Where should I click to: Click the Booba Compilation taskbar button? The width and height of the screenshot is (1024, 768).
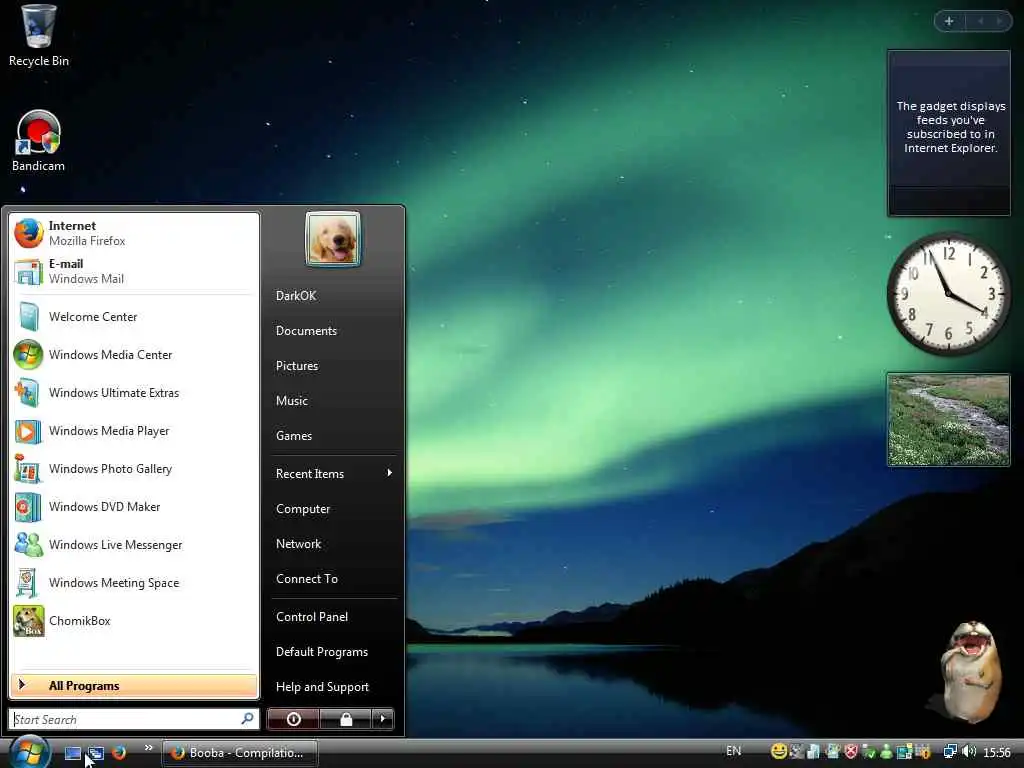tap(240, 753)
